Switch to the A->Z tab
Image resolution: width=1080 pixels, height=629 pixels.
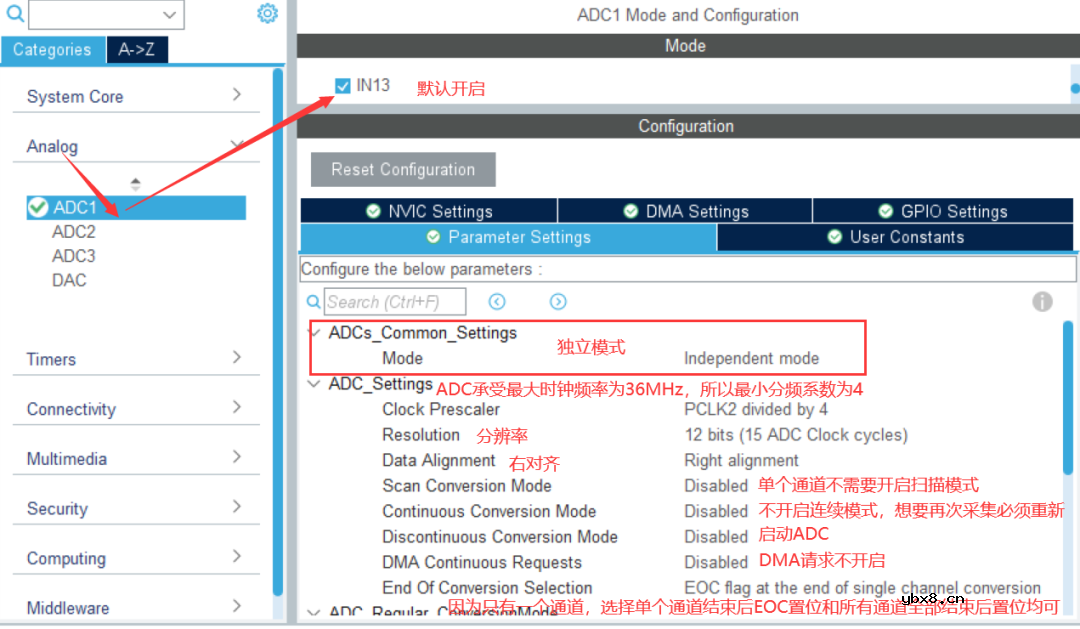(x=137, y=49)
